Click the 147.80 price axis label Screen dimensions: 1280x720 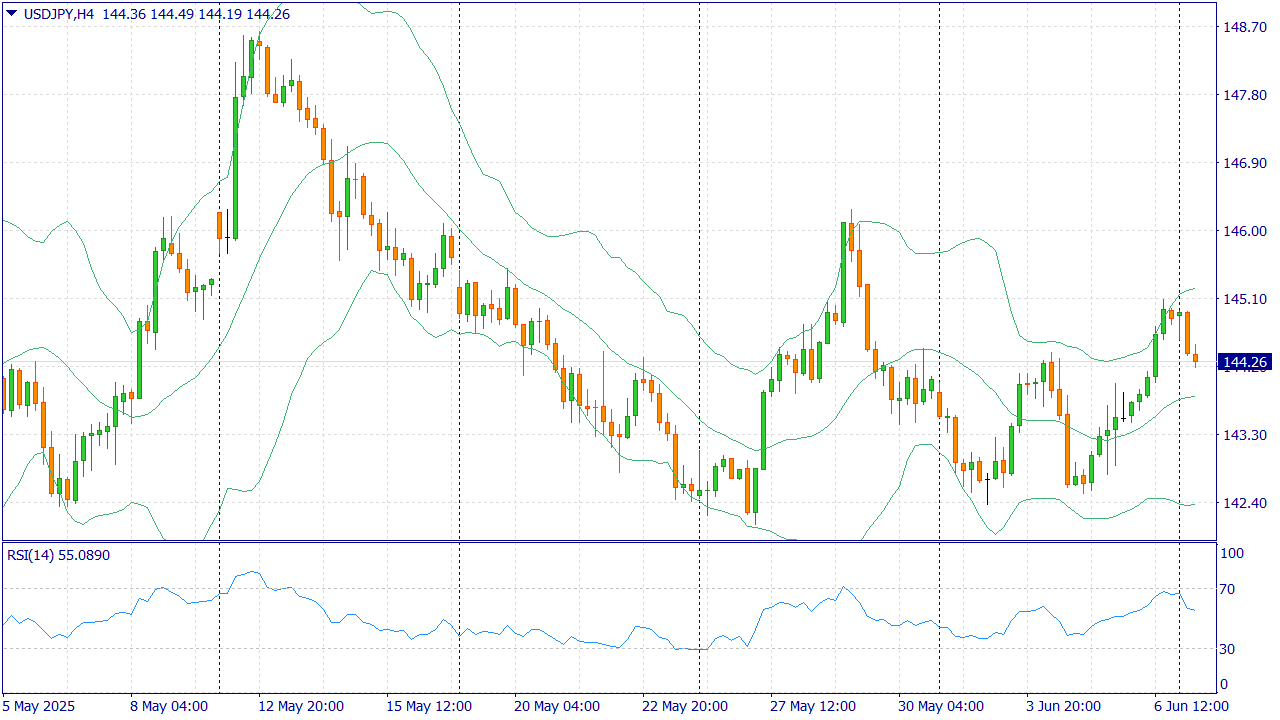click(1246, 95)
